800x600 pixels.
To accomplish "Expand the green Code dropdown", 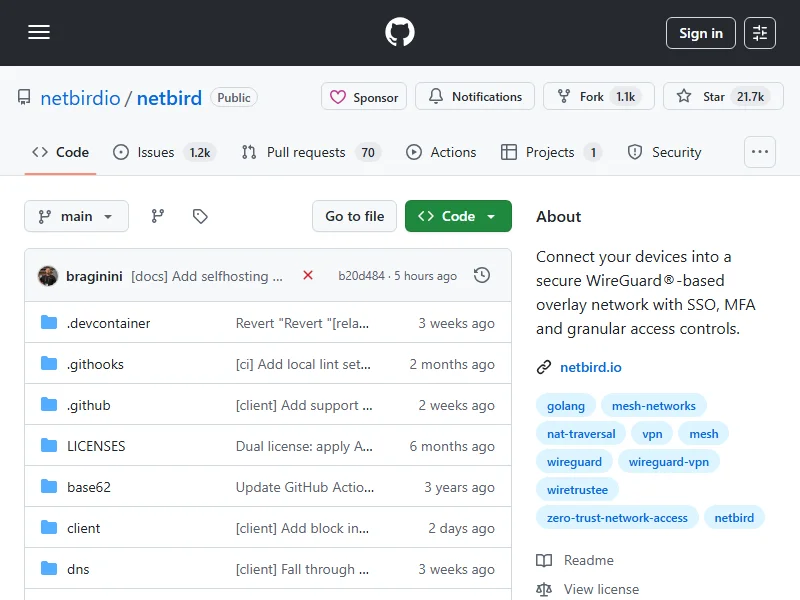I will click(458, 216).
